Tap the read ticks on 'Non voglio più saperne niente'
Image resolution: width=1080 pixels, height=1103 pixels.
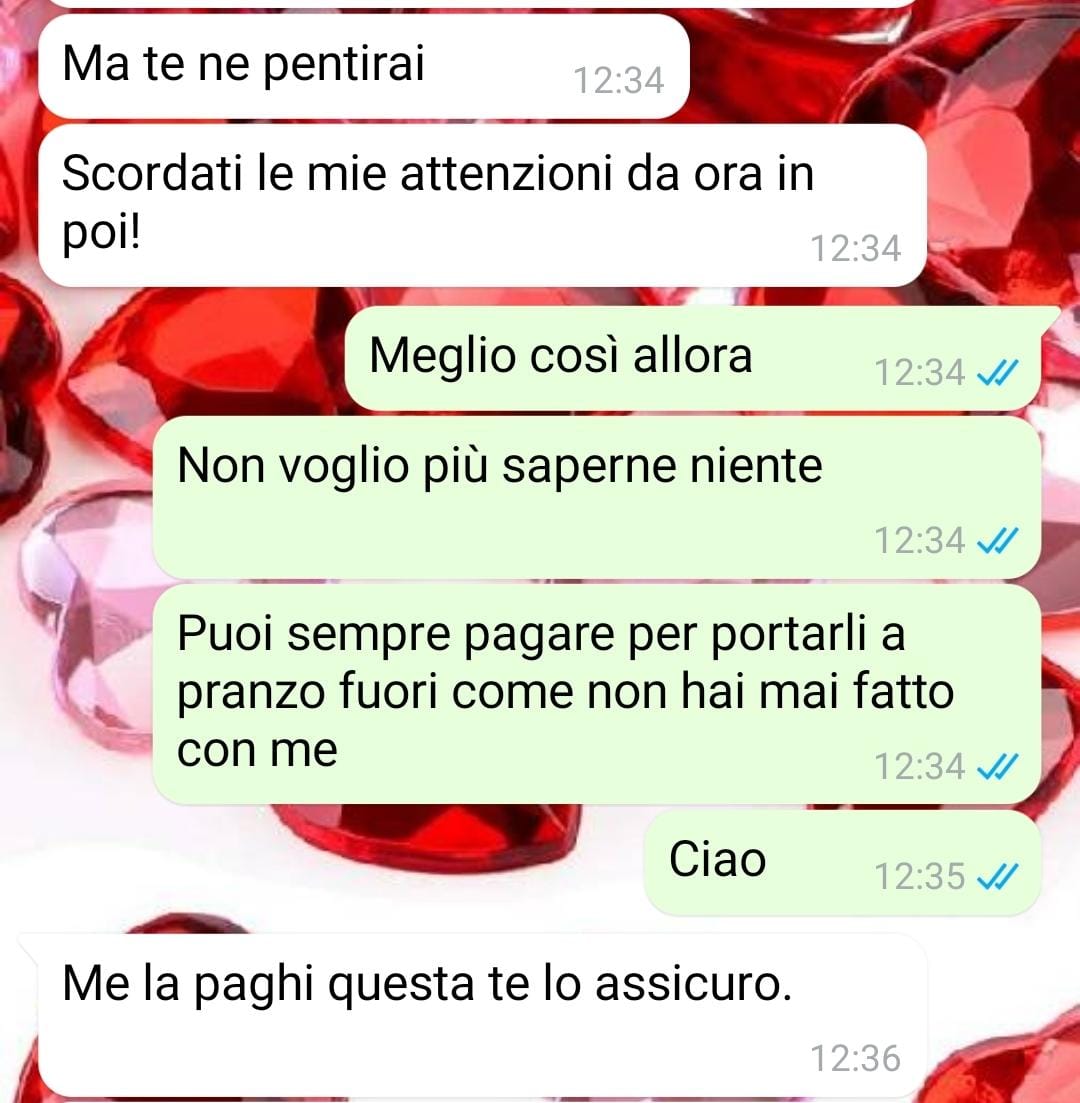[x=998, y=541]
